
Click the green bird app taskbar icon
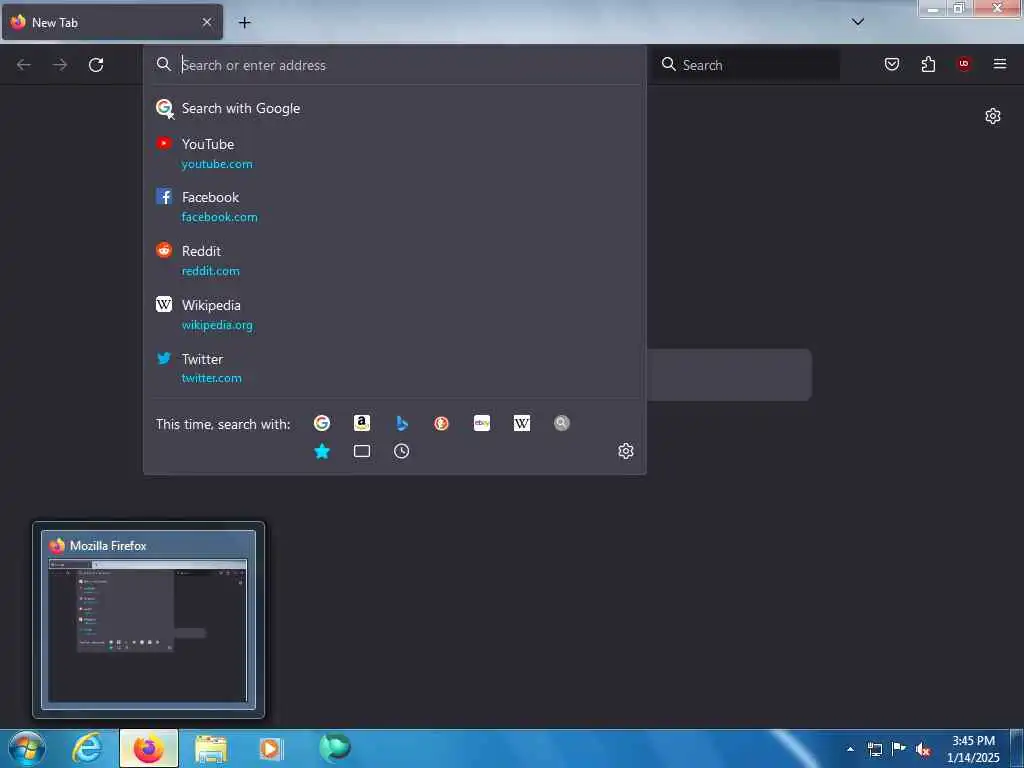(335, 748)
